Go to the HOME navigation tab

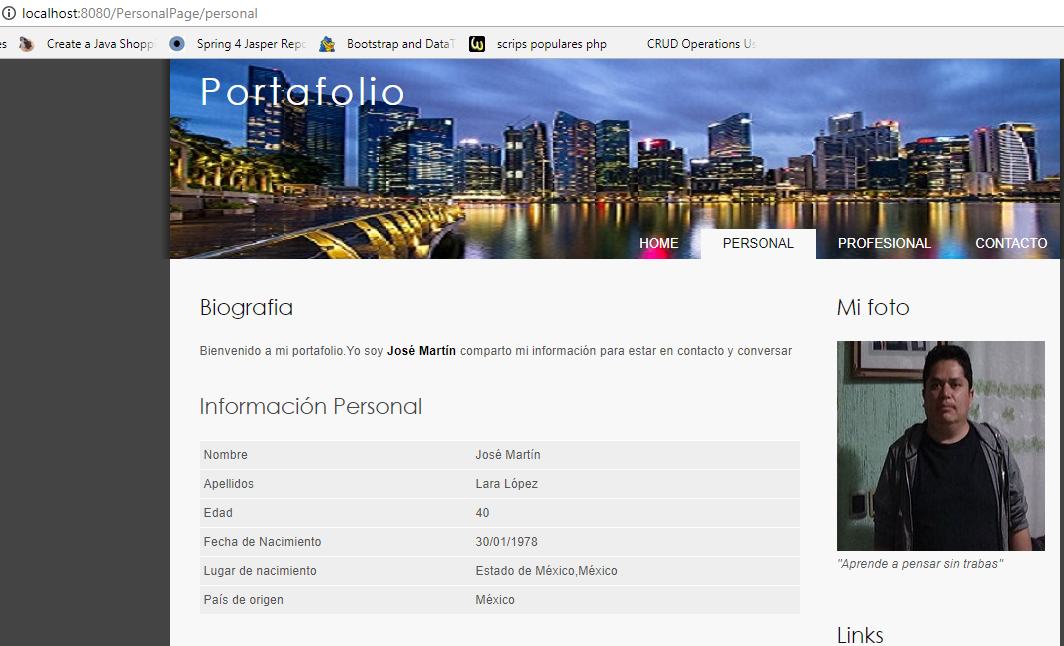[658, 243]
